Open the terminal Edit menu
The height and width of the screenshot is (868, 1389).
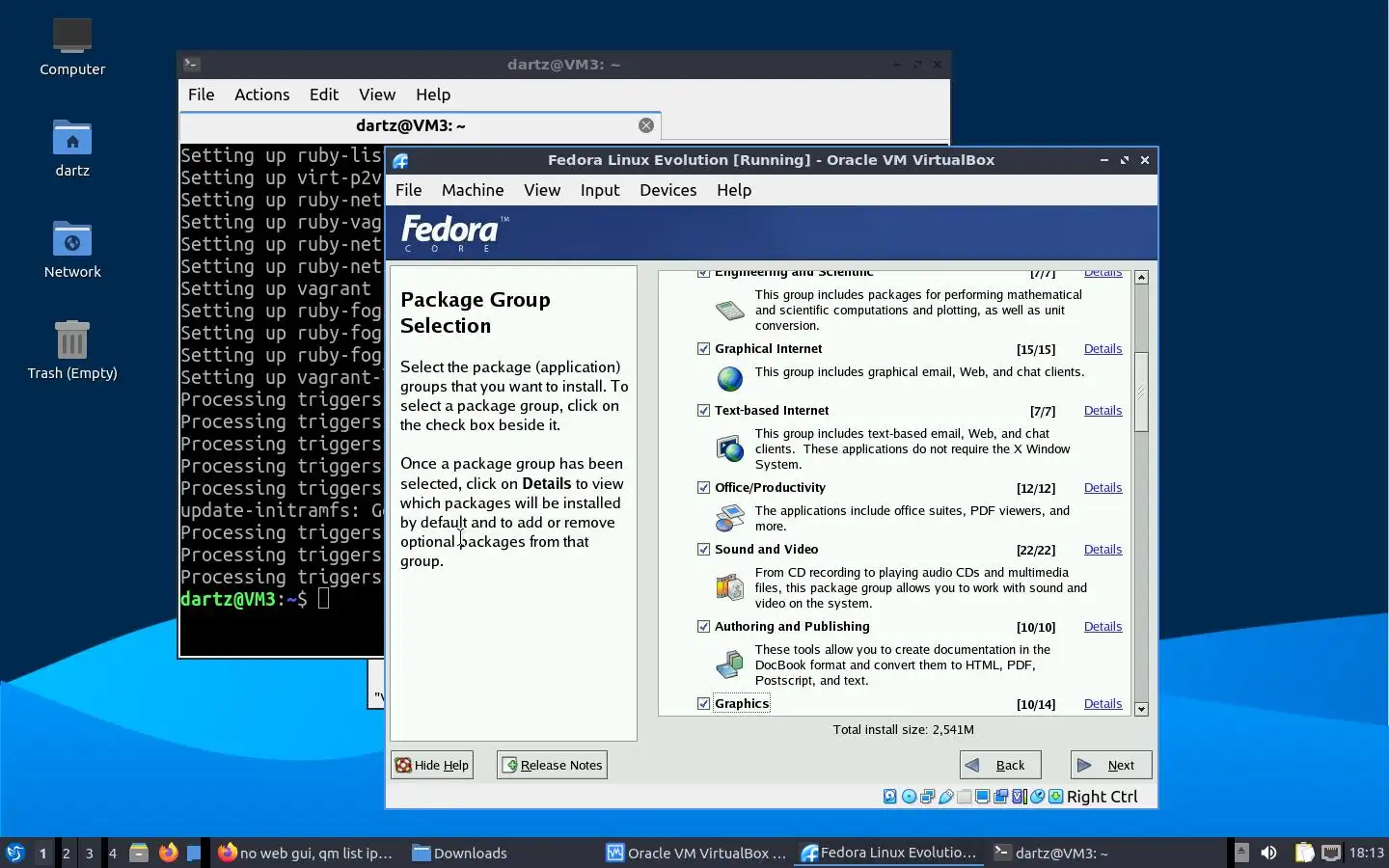pos(324,95)
